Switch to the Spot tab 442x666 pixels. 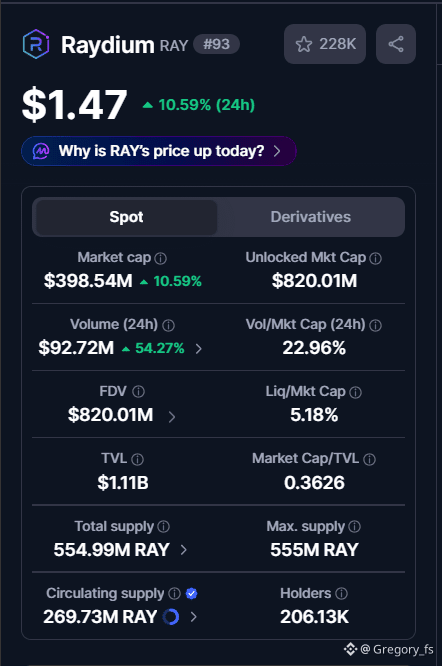coord(126,217)
